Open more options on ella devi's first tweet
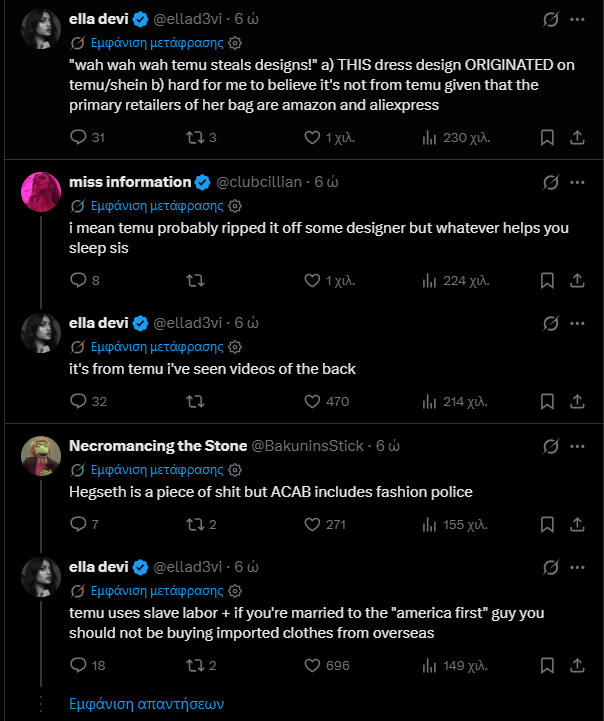604x721 pixels. pyautogui.click(x=577, y=19)
